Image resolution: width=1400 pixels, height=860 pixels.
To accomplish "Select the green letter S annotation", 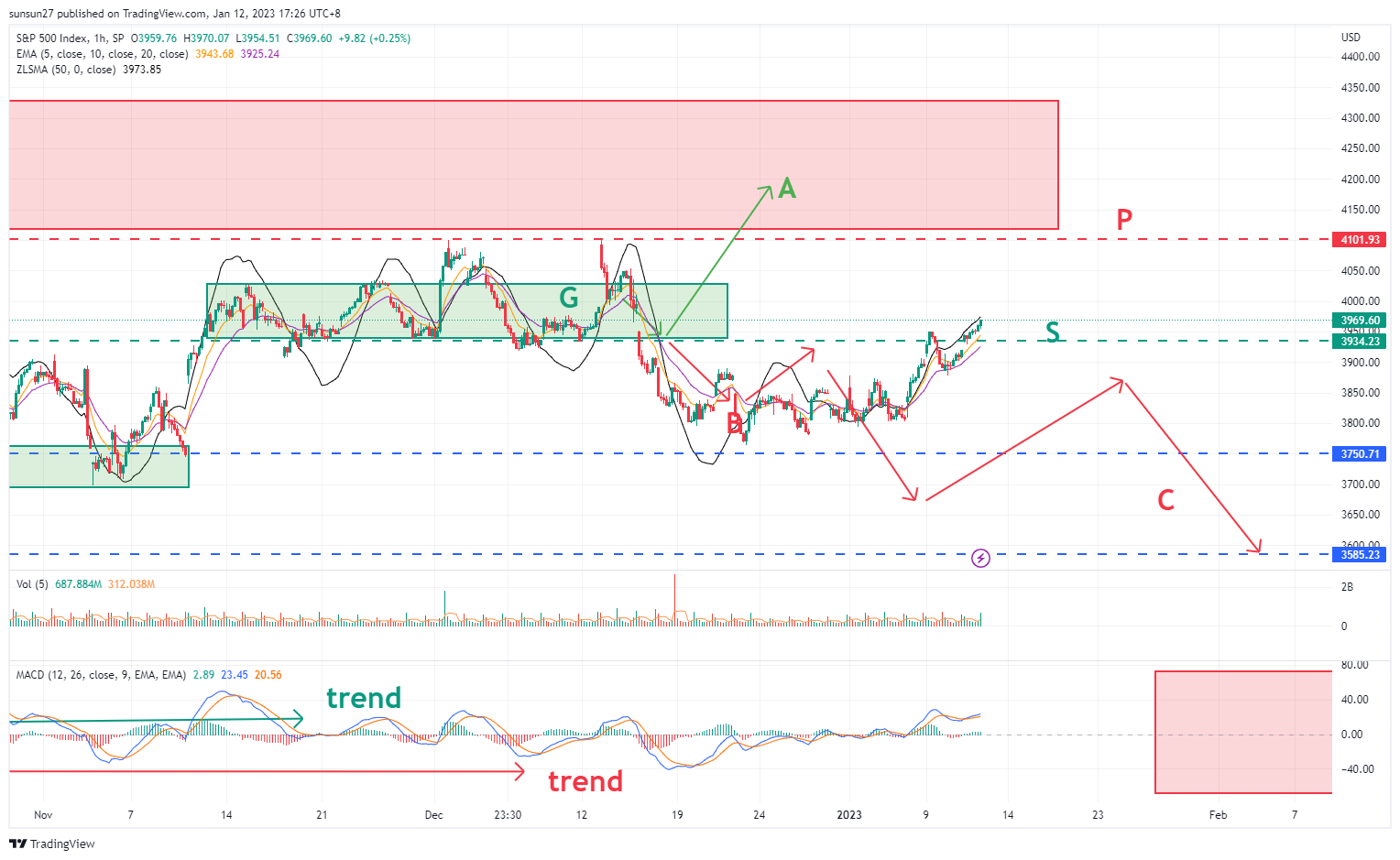I will [1053, 332].
